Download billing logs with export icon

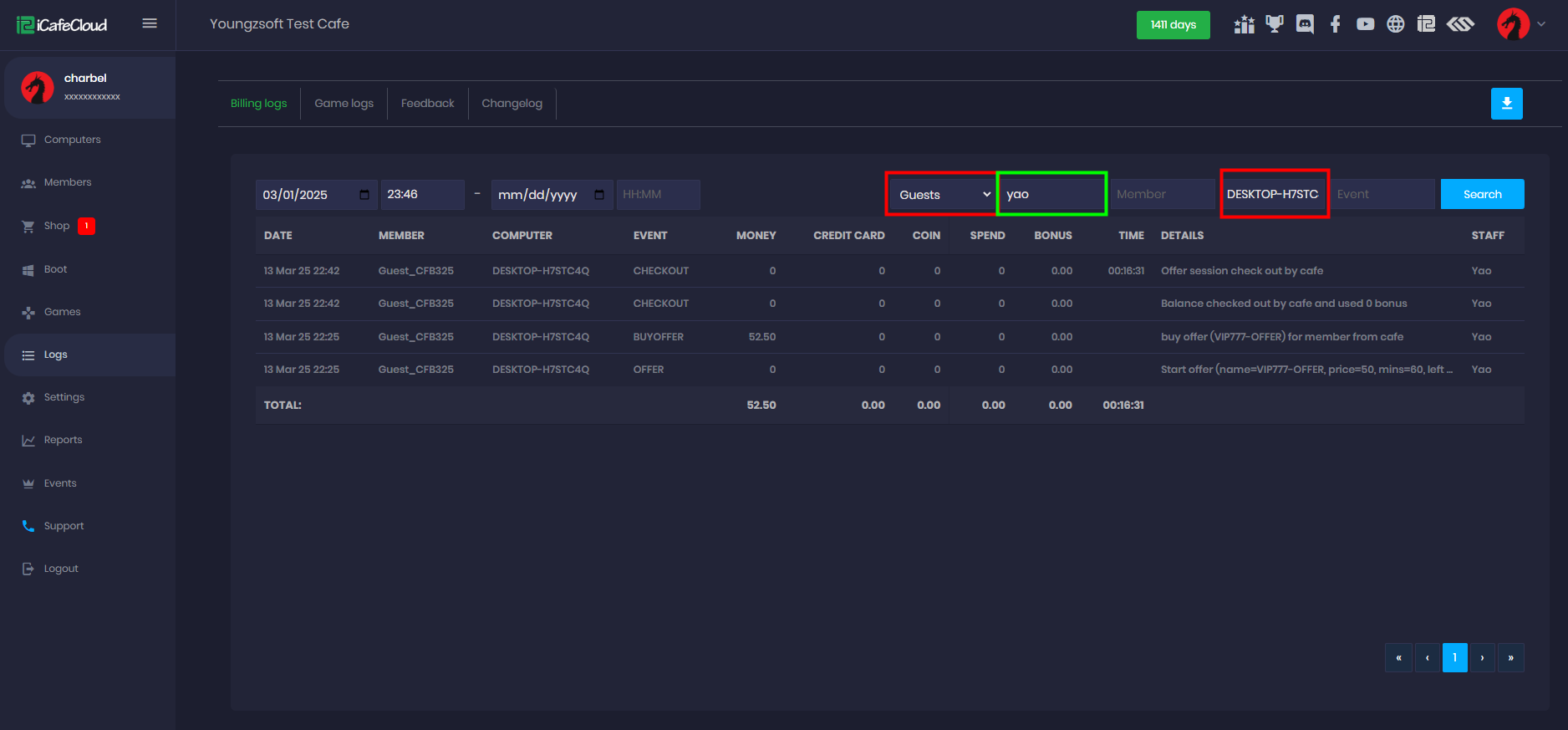pyautogui.click(x=1506, y=104)
